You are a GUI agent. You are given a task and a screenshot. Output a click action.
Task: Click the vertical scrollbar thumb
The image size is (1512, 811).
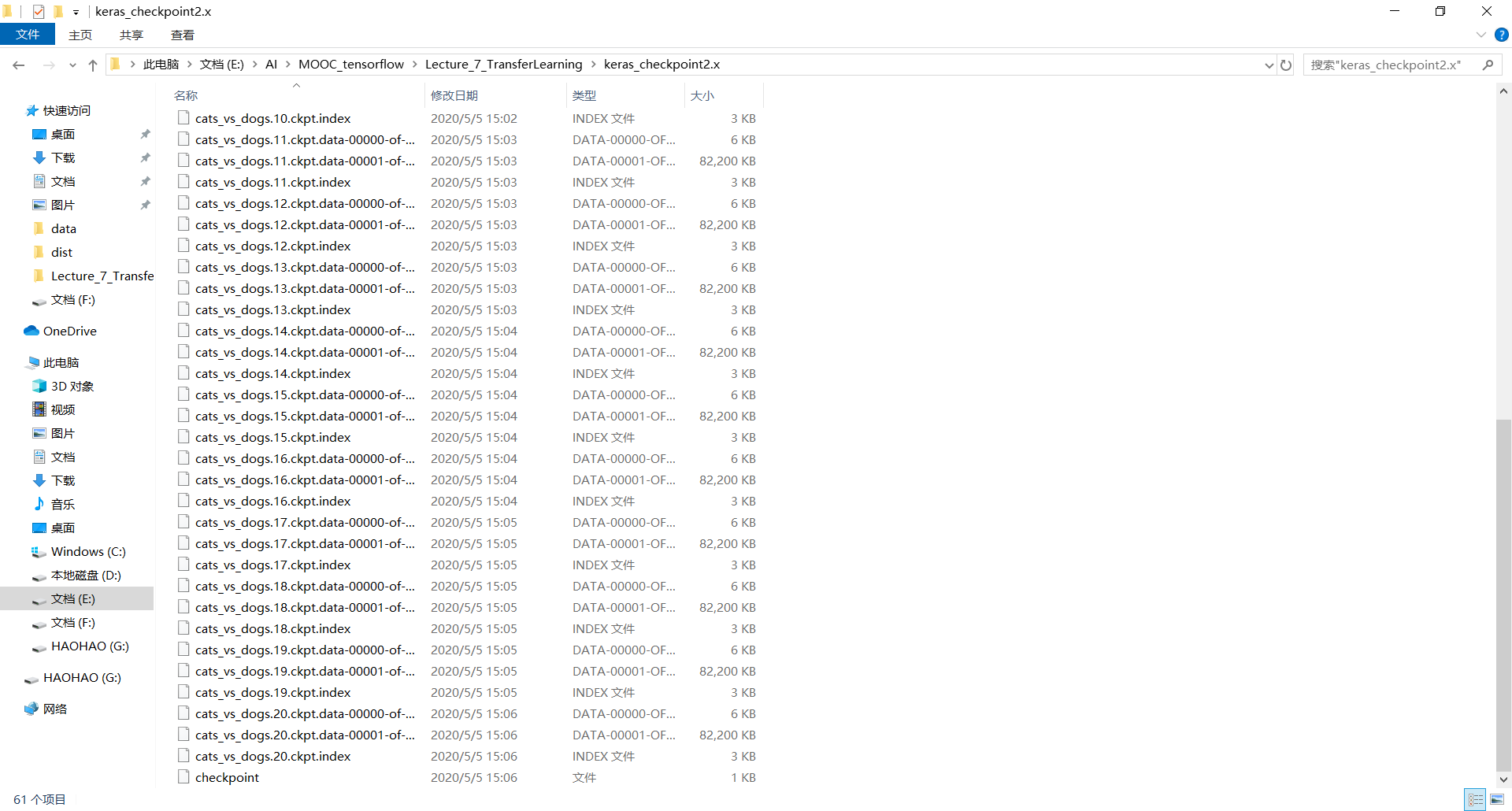point(1503,595)
